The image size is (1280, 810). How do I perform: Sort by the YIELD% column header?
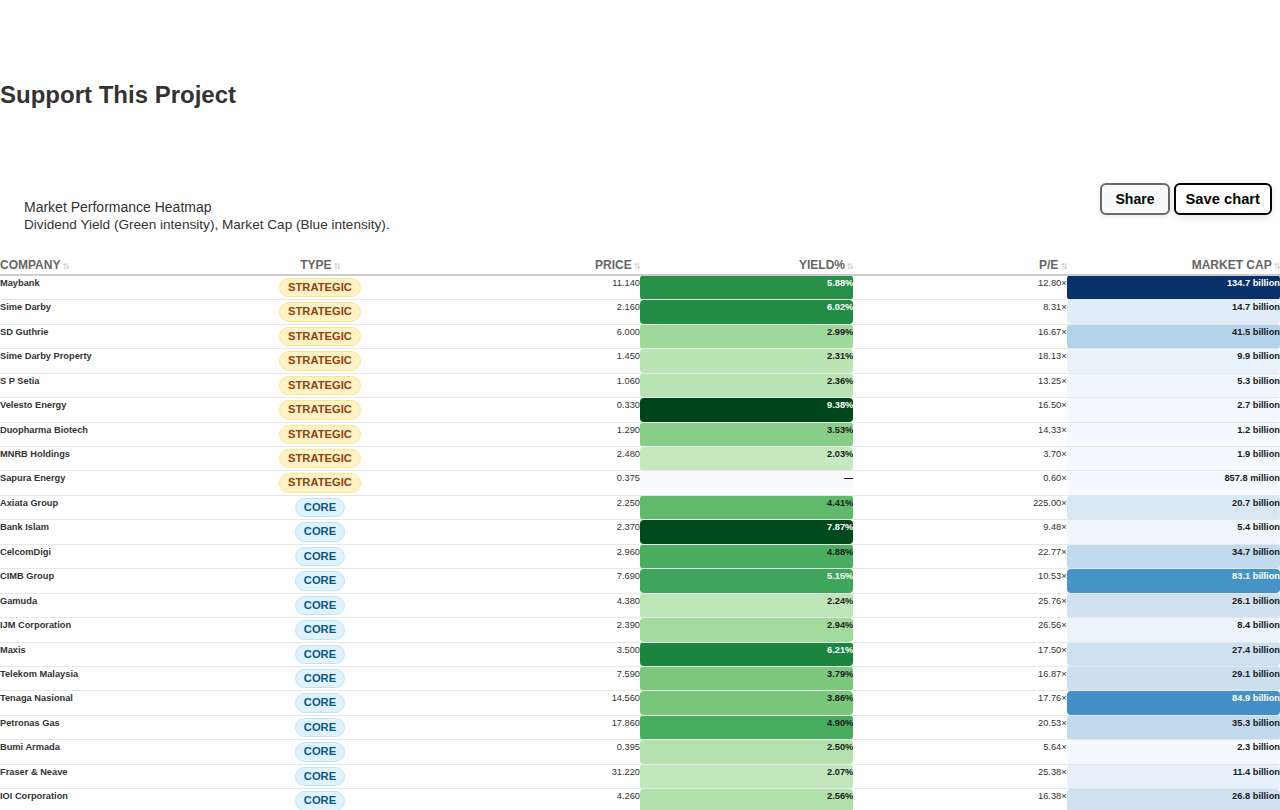click(826, 265)
